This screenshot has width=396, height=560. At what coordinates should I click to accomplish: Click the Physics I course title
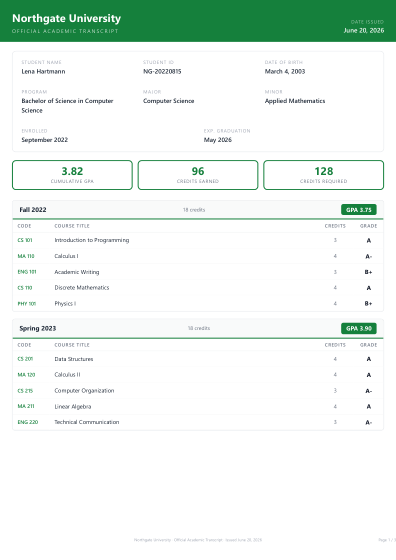[x=65, y=304]
